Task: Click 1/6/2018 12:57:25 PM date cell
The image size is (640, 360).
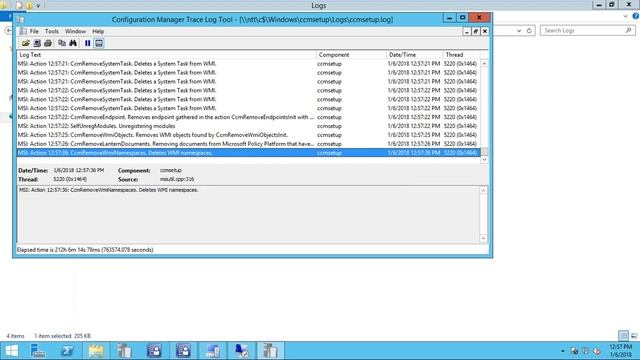Action: click(x=414, y=135)
